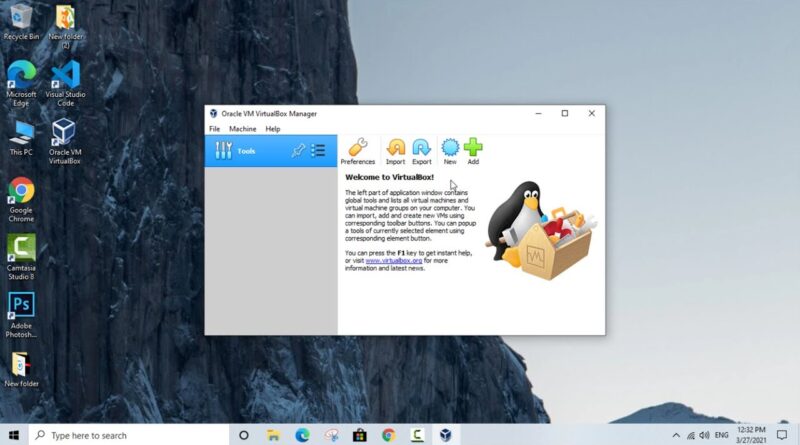This screenshot has width=800, height=445.
Task: Open File Explorer from taskbar
Action: 273,435
